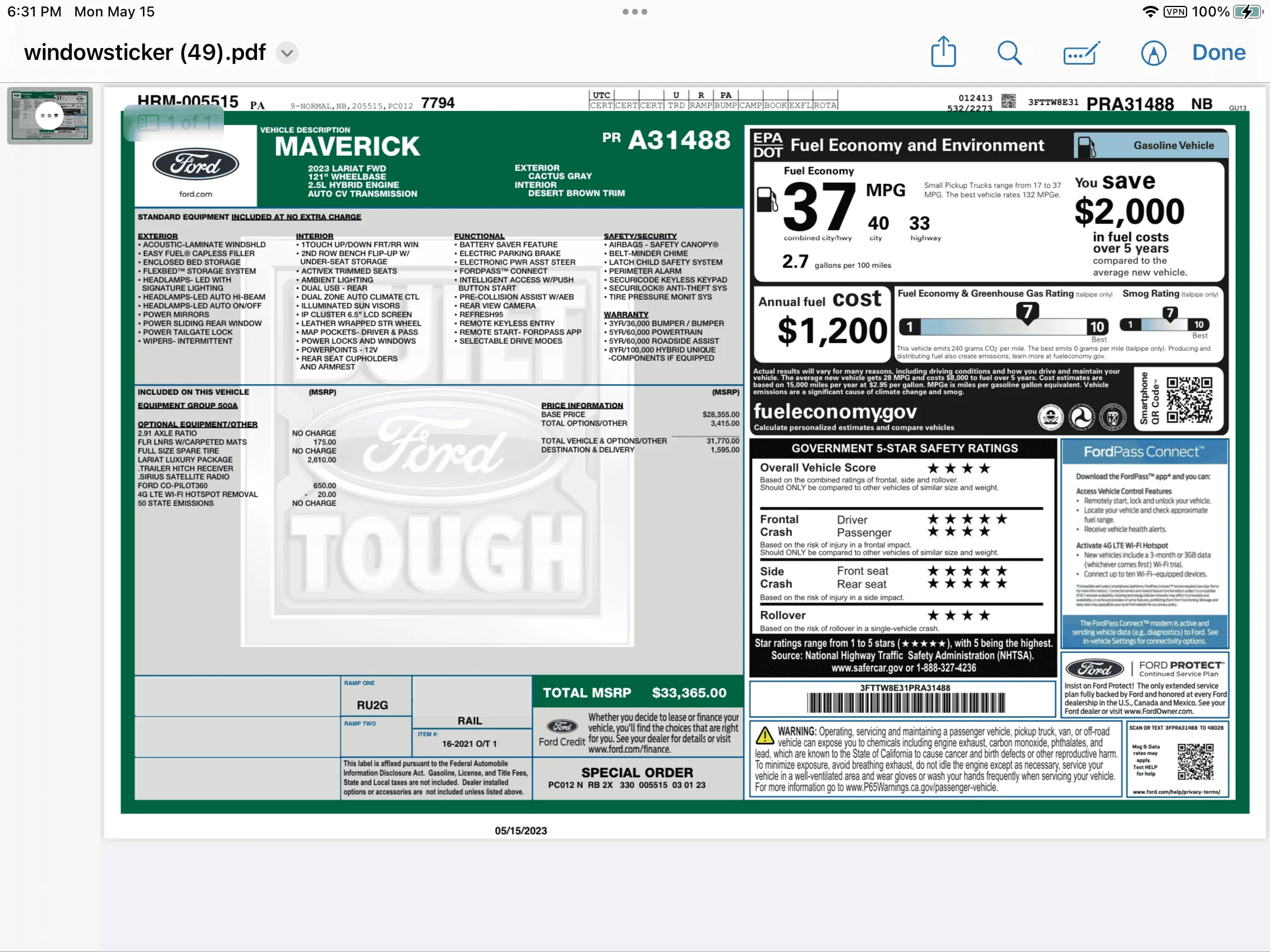
Task: Click the BASE PRICE $28,355.00 row
Action: coord(640,414)
